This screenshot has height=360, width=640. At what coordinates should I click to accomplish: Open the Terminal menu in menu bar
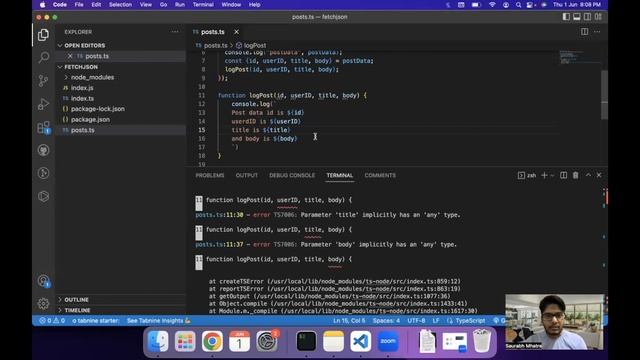pyautogui.click(x=203, y=5)
